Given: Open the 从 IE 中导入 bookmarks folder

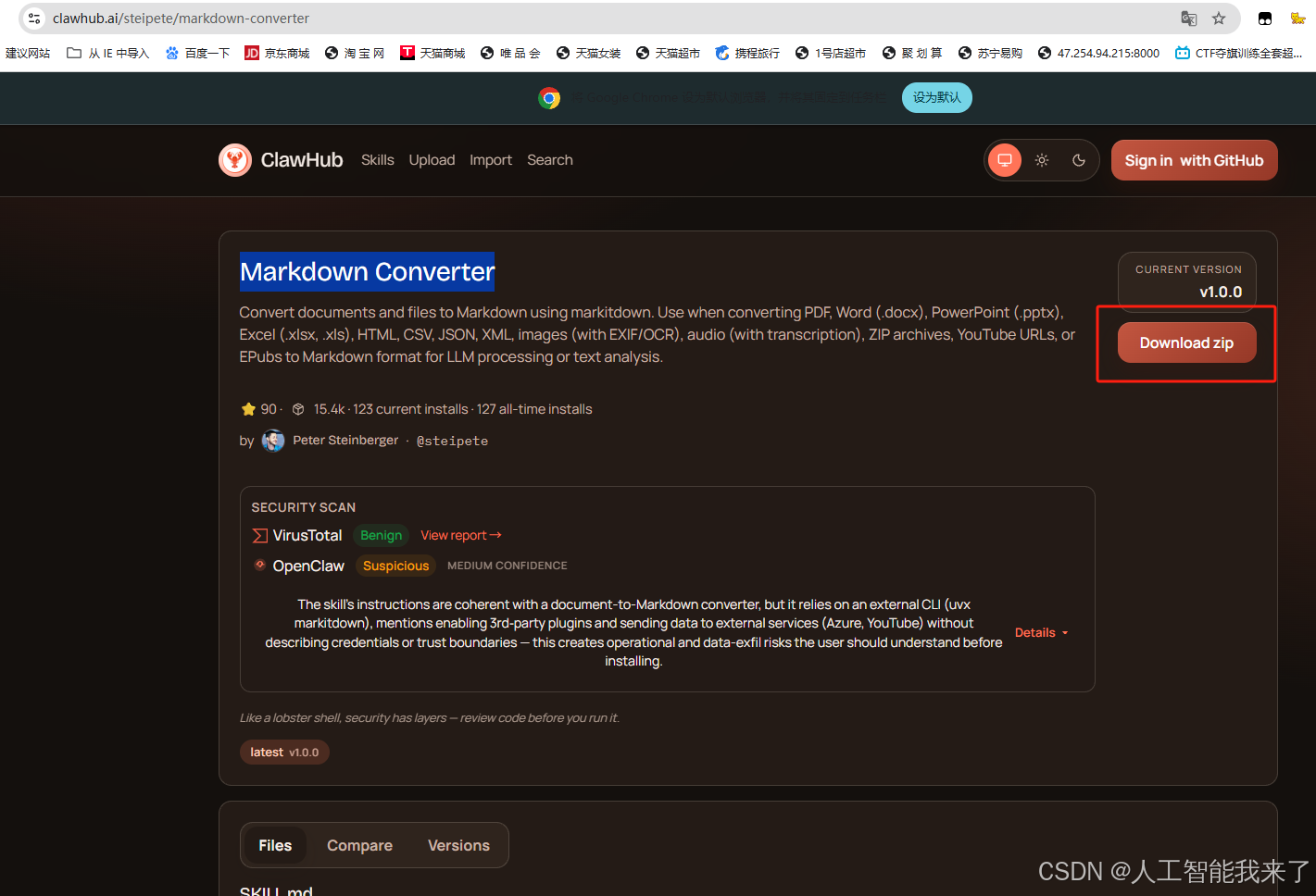Looking at the screenshot, I should pyautogui.click(x=107, y=53).
